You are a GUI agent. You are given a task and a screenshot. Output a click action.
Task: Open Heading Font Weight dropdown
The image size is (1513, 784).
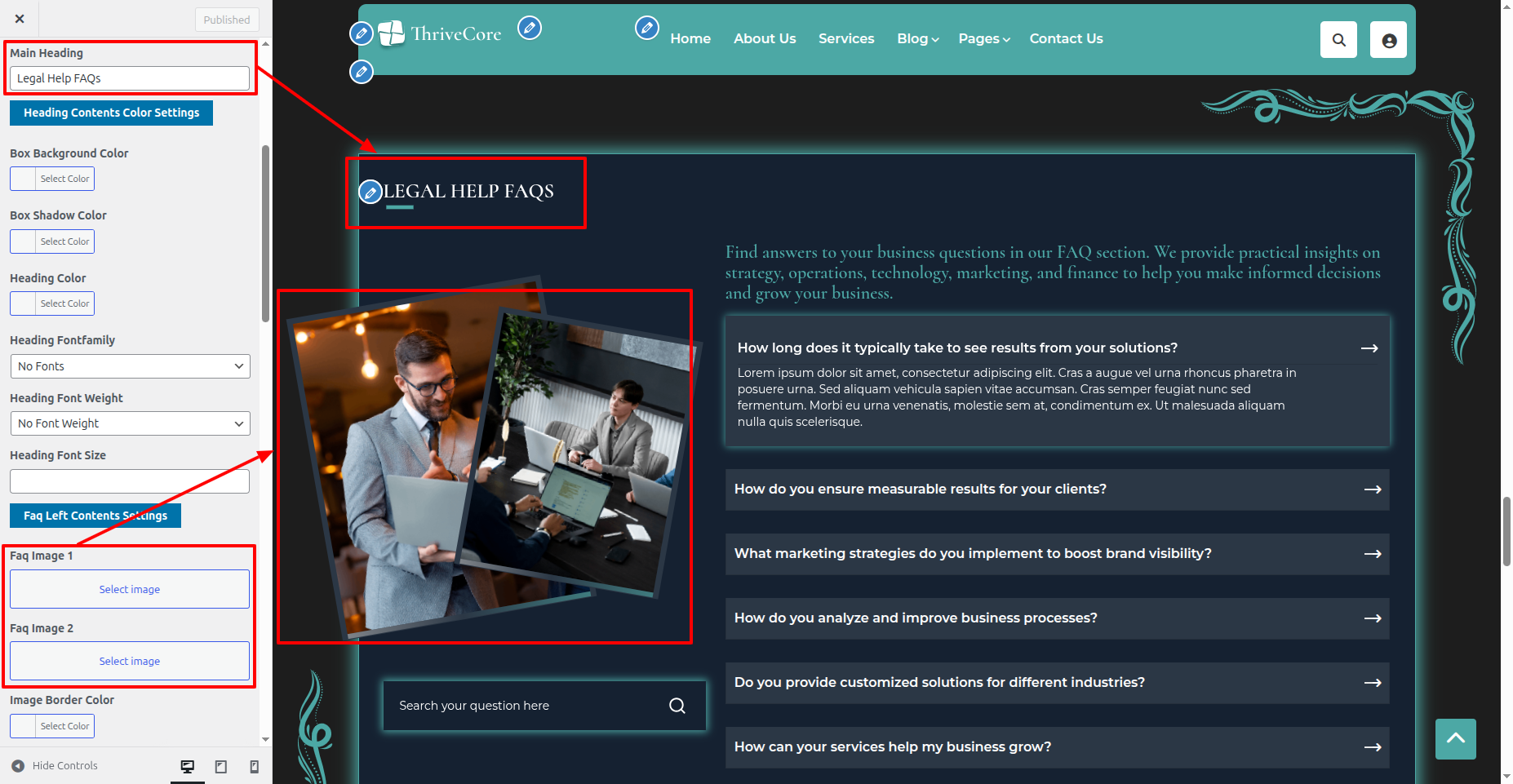(x=130, y=423)
